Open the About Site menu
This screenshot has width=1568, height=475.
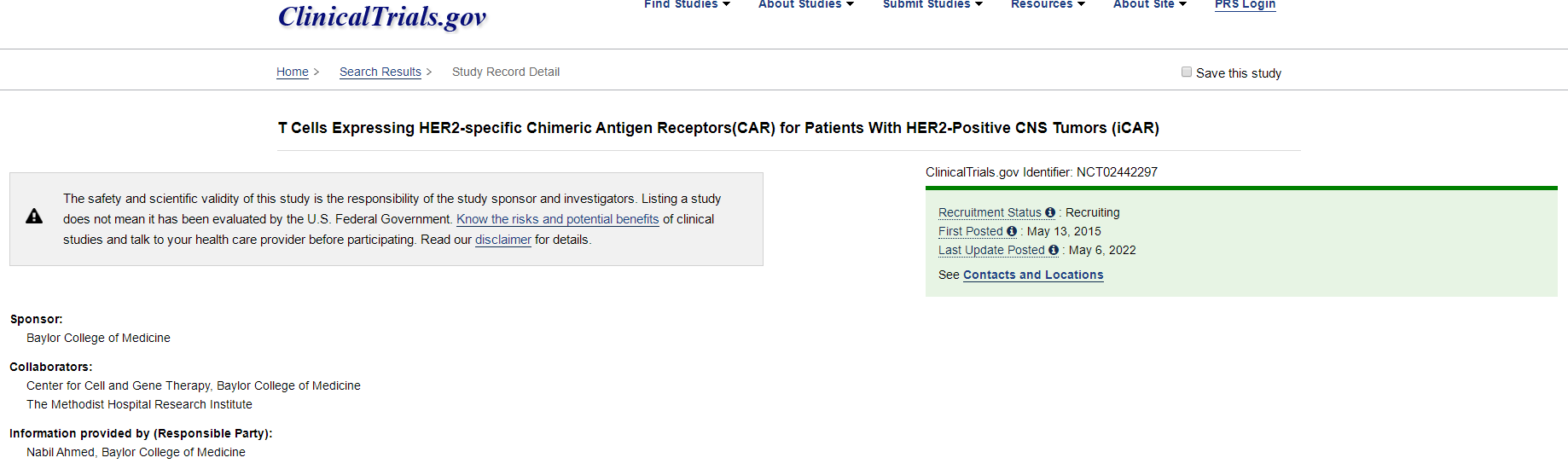click(1149, 5)
